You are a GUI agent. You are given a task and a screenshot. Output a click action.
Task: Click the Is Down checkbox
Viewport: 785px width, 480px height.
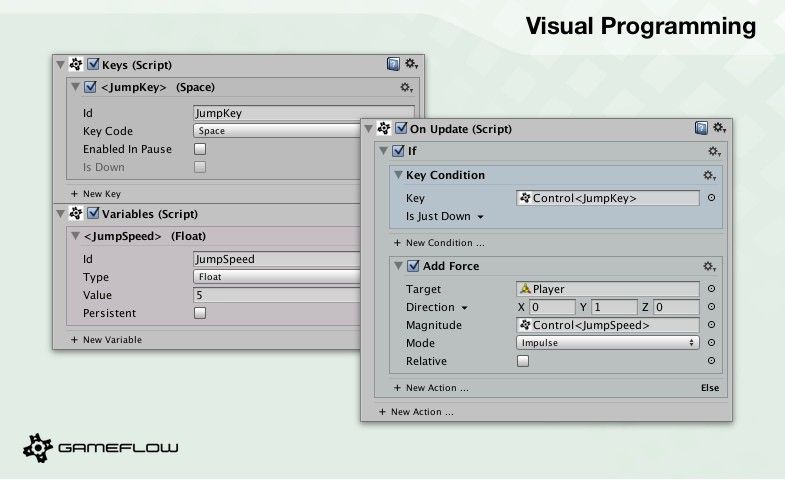pos(200,167)
